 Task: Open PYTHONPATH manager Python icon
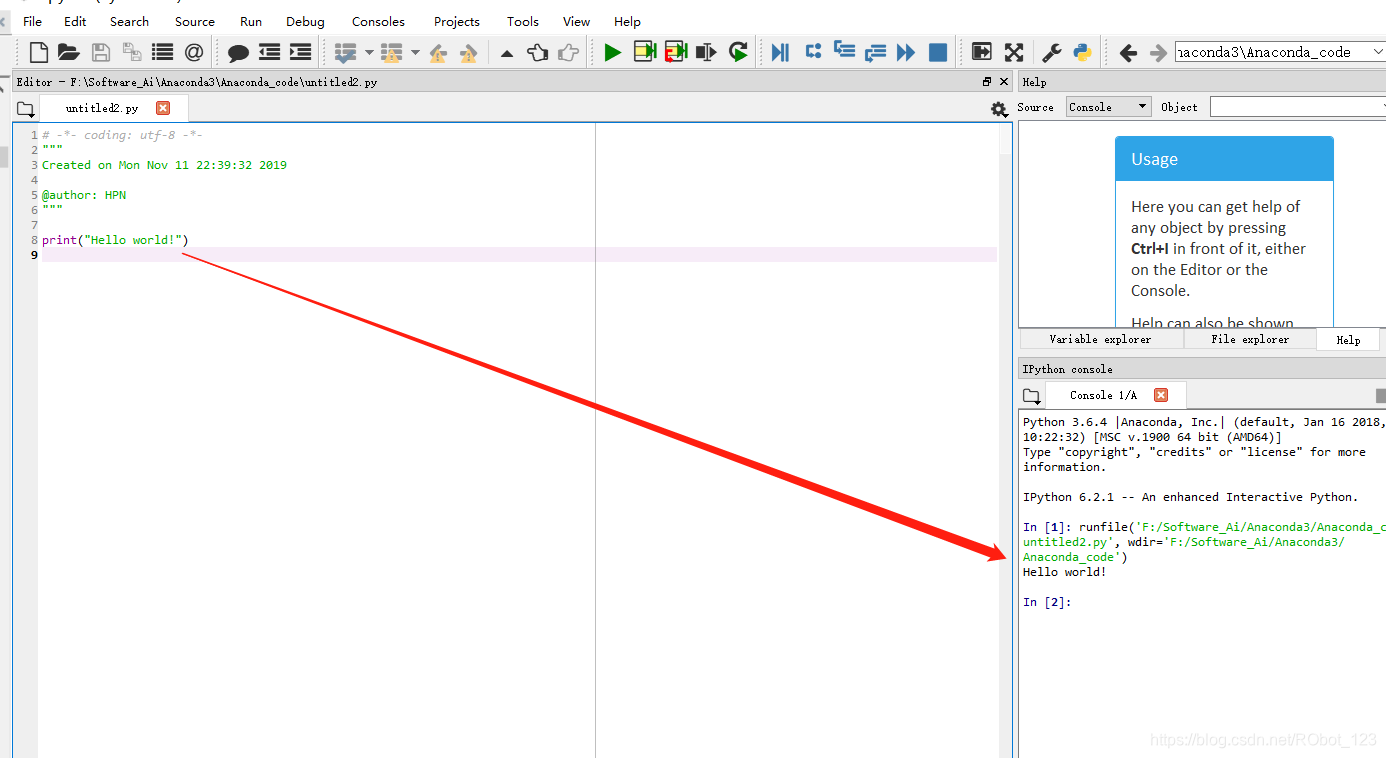(x=1082, y=52)
